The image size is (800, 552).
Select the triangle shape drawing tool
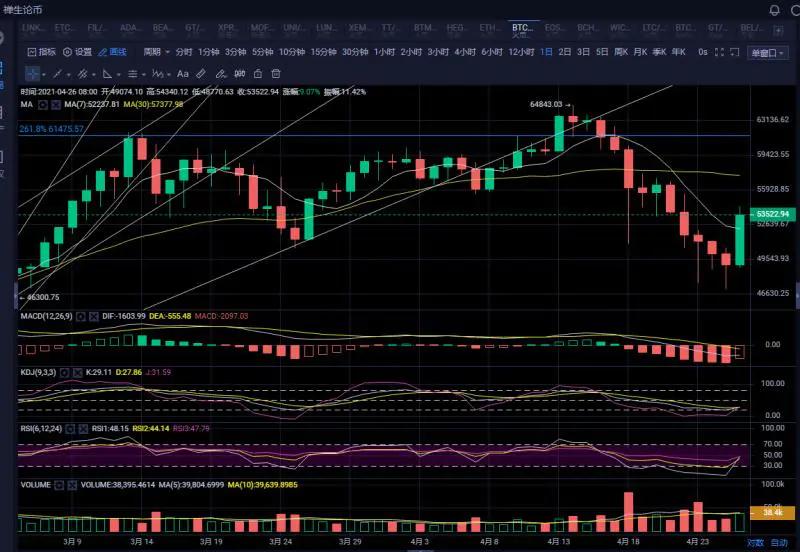[107, 74]
